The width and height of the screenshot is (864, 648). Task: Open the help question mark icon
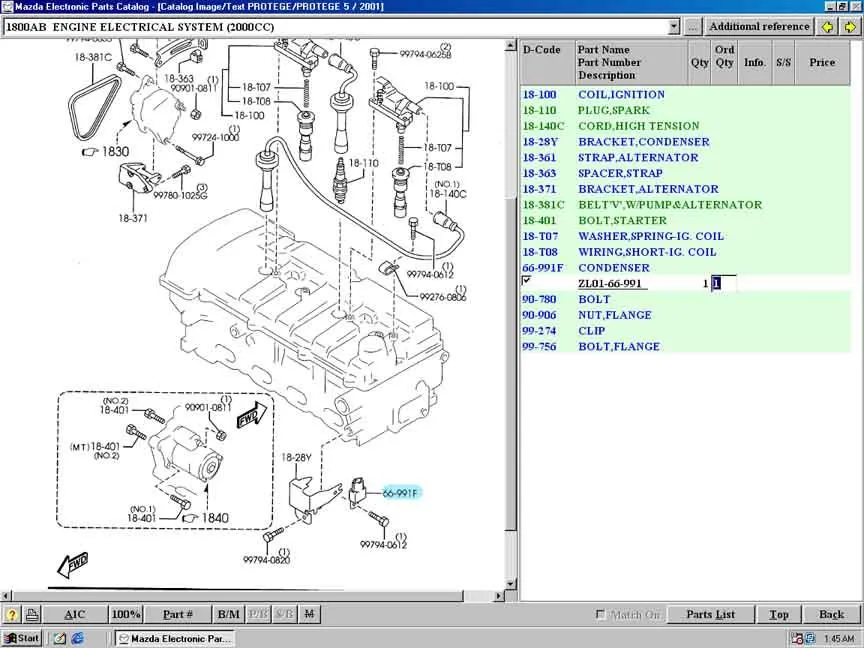(12, 614)
